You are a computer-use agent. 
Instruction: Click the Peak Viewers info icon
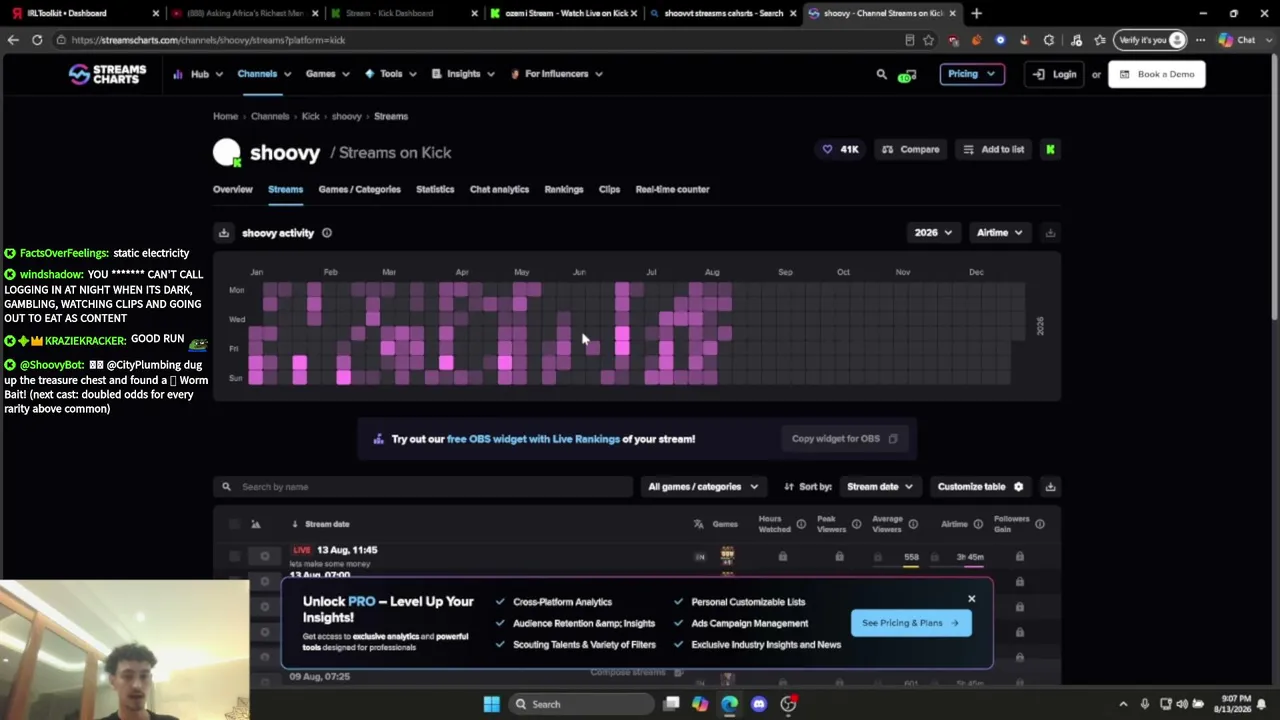[856, 524]
